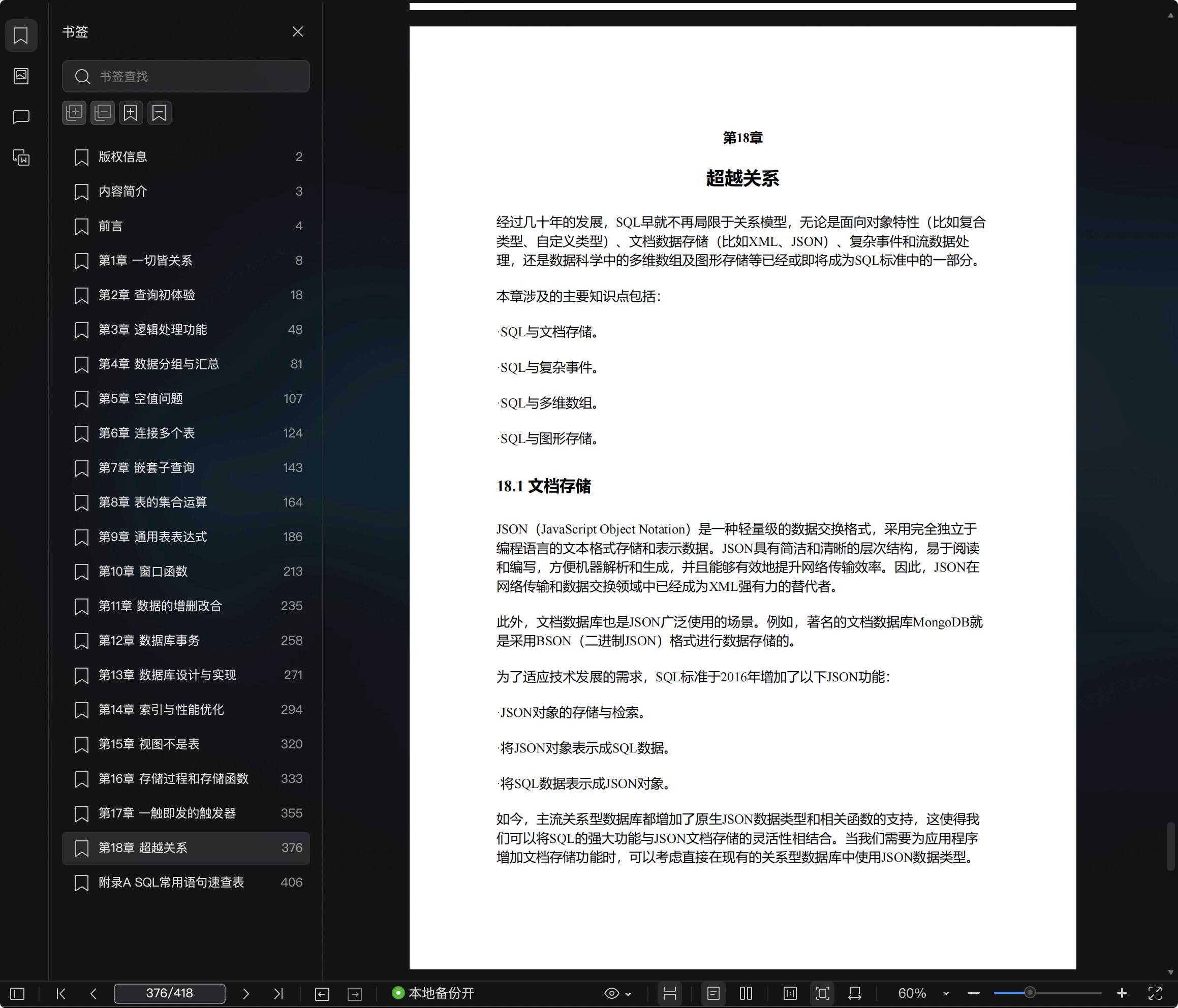Image resolution: width=1178 pixels, height=1008 pixels.
Task: Open 第6章 连接多个表
Action: (x=186, y=433)
